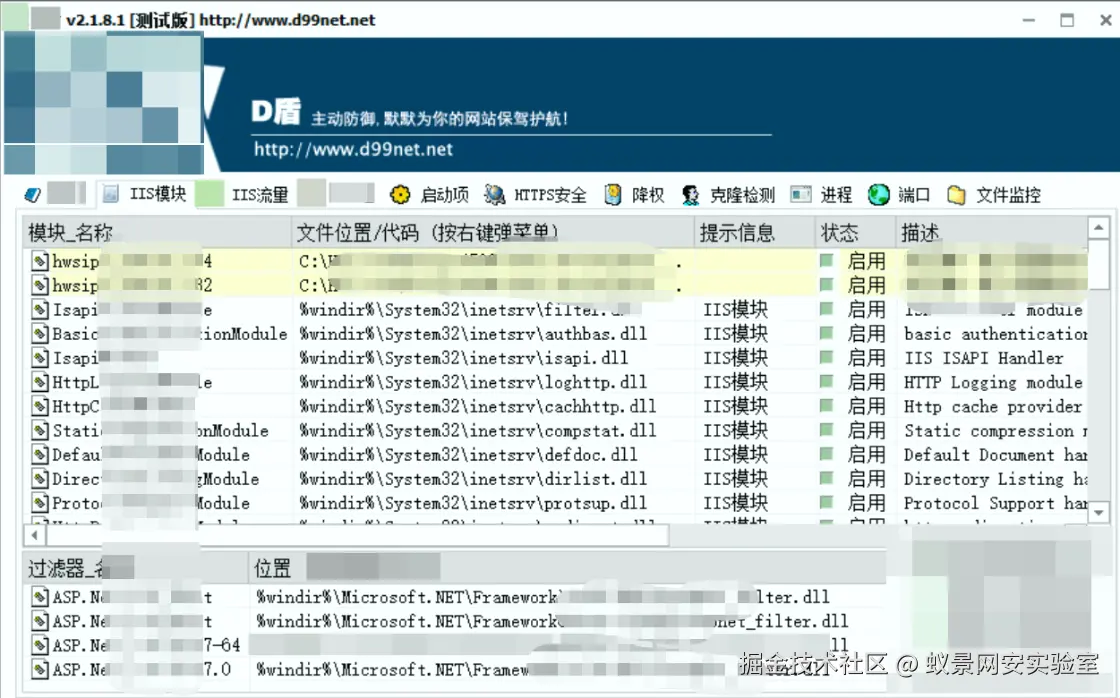Toggle 启用 status box in isapi.dll row
Viewport: 1120px width, 698px height.
[x=826, y=358]
